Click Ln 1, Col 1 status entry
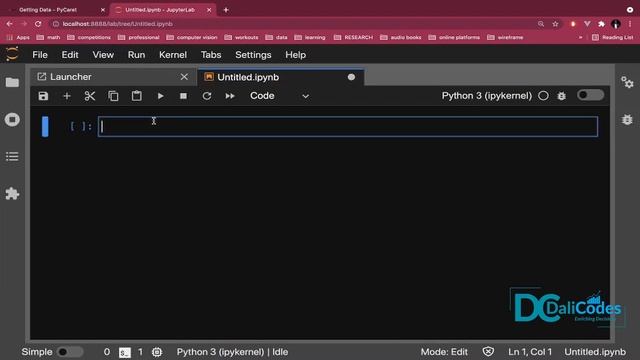Viewport: 640px width, 360px height. pyautogui.click(x=530, y=352)
